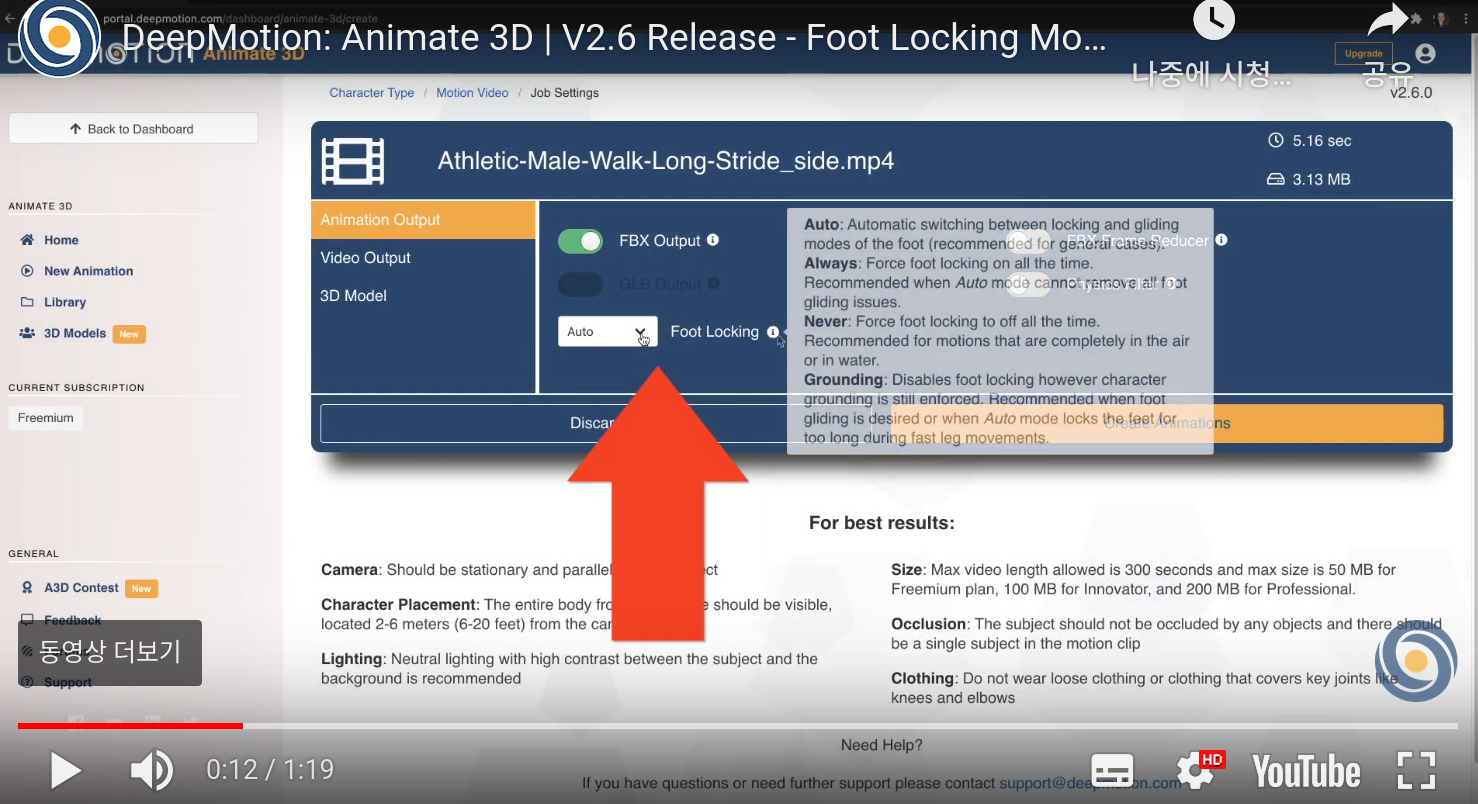
Task: Click the '5.16 sec' duration text
Action: (x=1321, y=141)
